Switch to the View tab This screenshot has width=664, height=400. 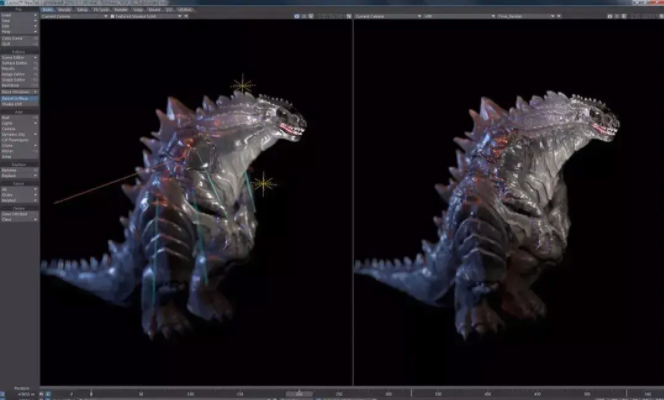pos(138,9)
